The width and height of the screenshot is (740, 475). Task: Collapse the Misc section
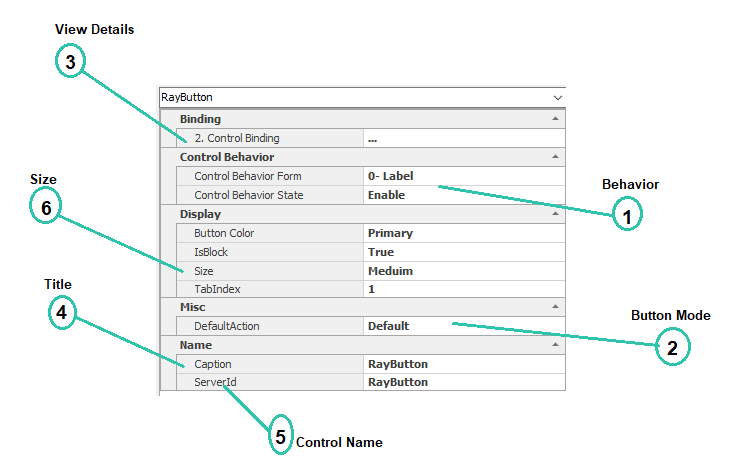[555, 307]
